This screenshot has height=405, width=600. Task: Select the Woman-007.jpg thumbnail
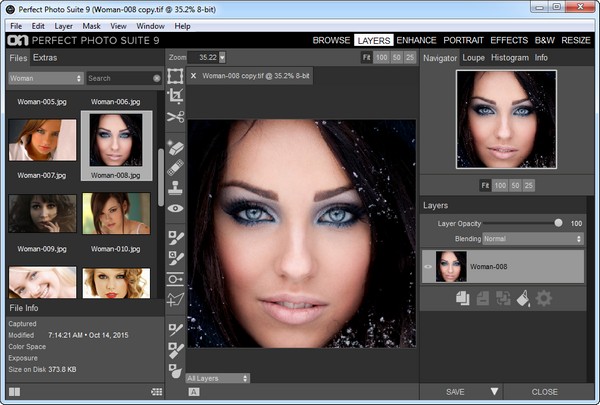(42, 141)
